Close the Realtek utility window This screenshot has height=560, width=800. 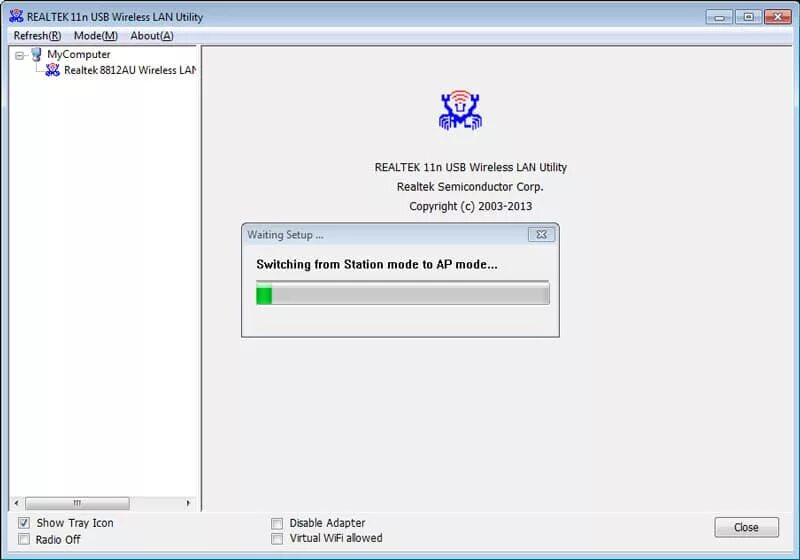click(x=778, y=17)
